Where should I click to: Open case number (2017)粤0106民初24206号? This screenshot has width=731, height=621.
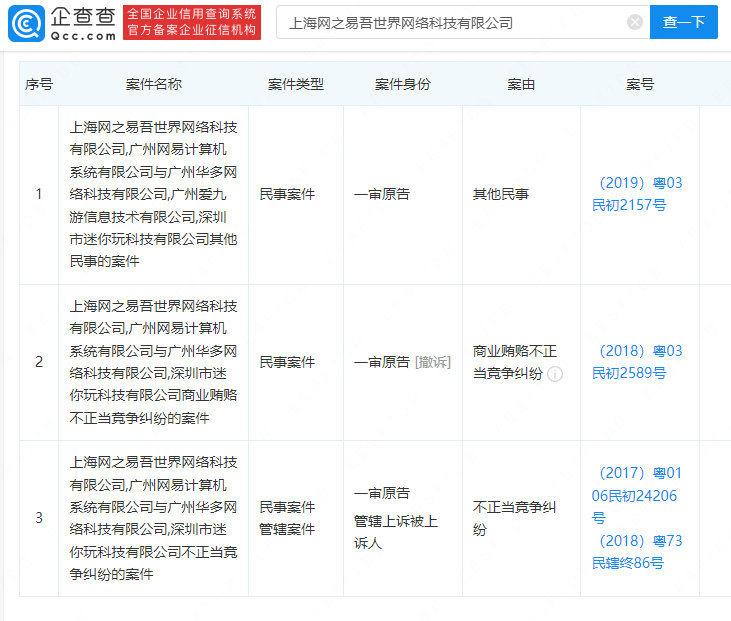tap(637, 495)
